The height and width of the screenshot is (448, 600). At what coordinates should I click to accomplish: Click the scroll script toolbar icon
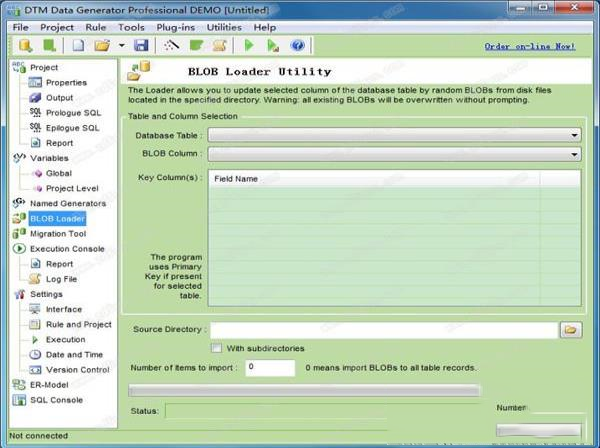[x=220, y=46]
